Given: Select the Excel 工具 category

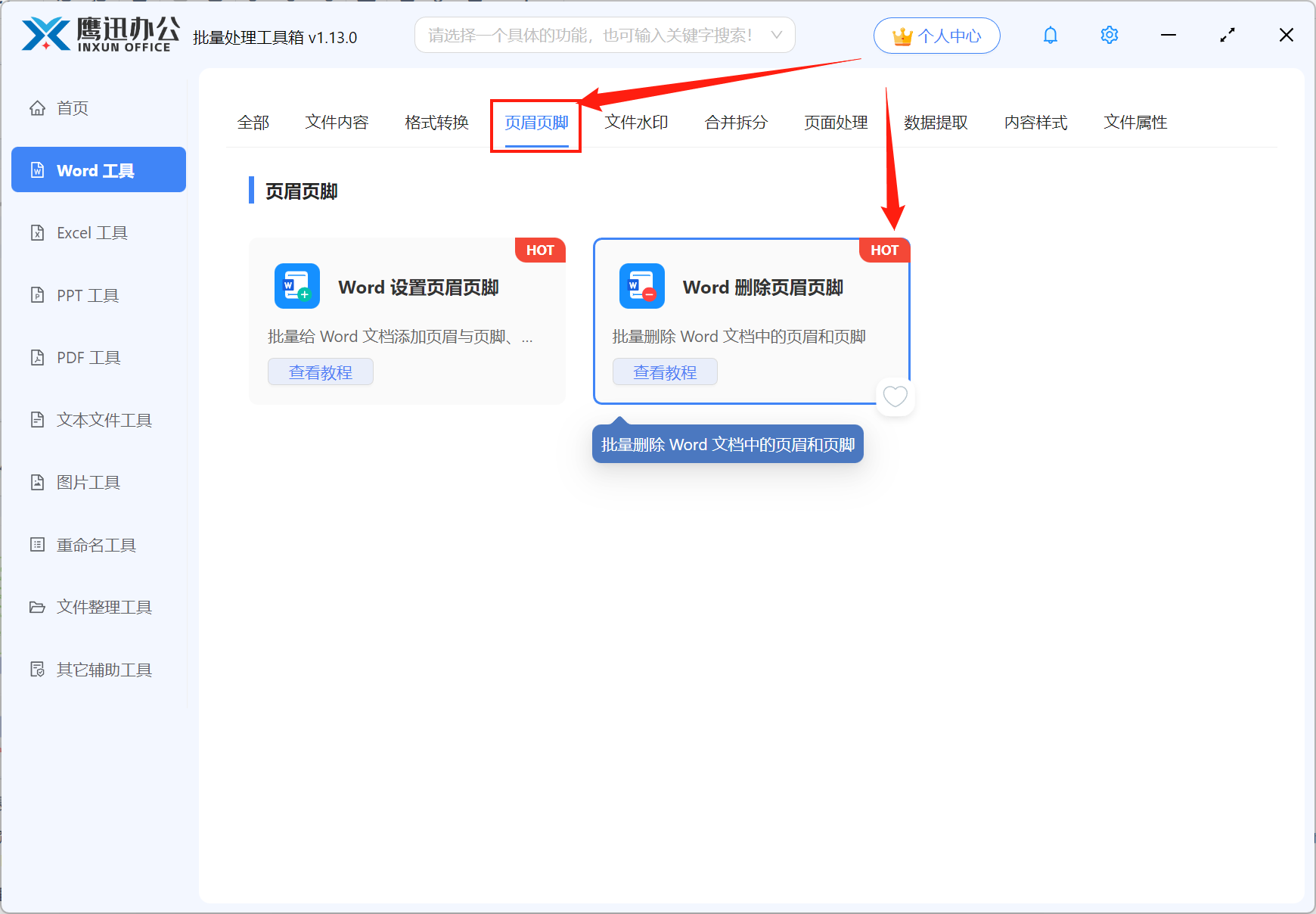Looking at the screenshot, I should 92,232.
